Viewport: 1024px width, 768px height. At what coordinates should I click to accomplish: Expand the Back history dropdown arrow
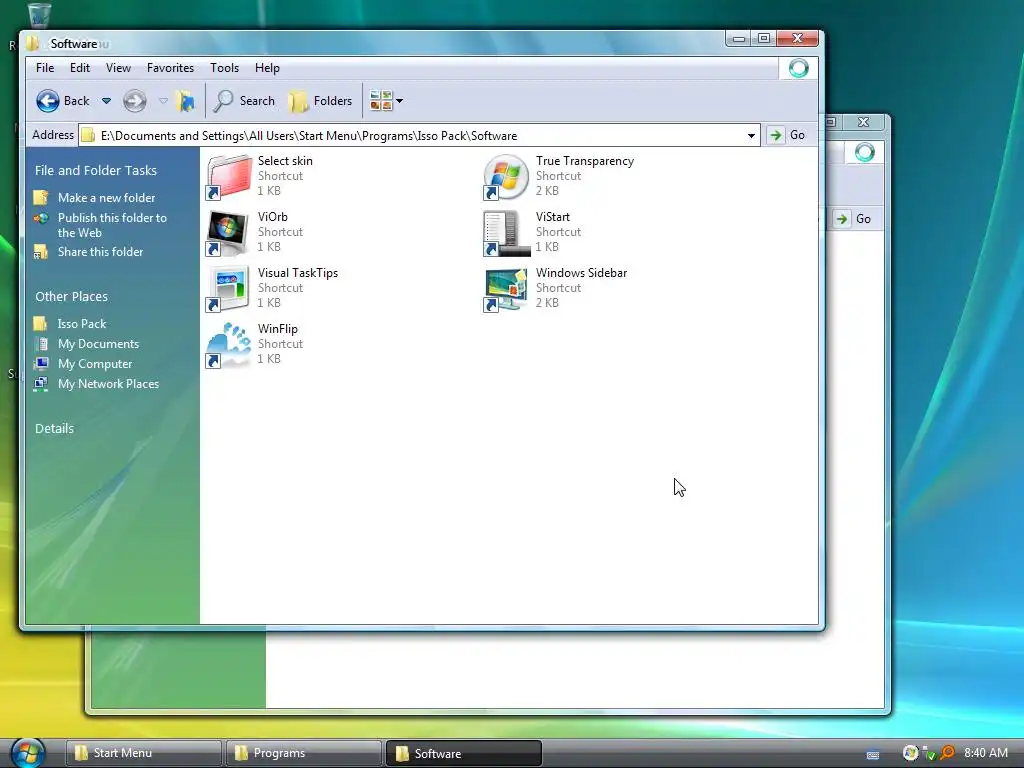pos(106,101)
